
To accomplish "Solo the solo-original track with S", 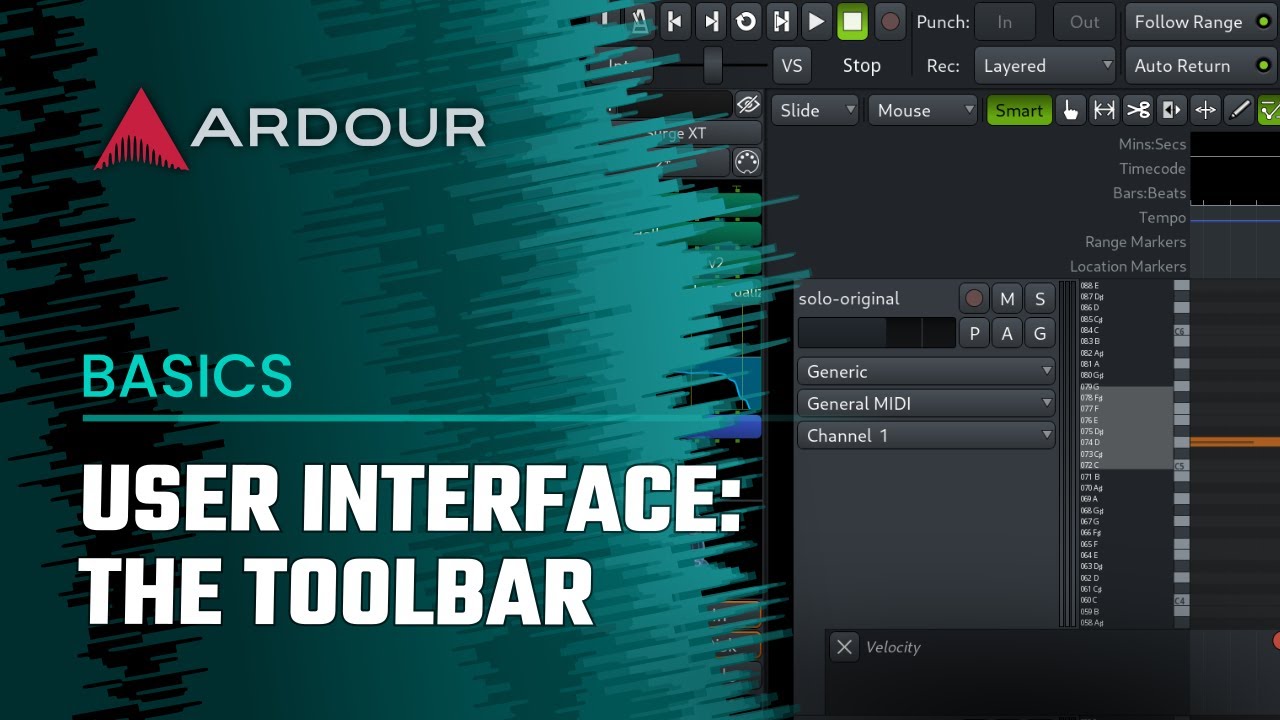I will point(1040,298).
